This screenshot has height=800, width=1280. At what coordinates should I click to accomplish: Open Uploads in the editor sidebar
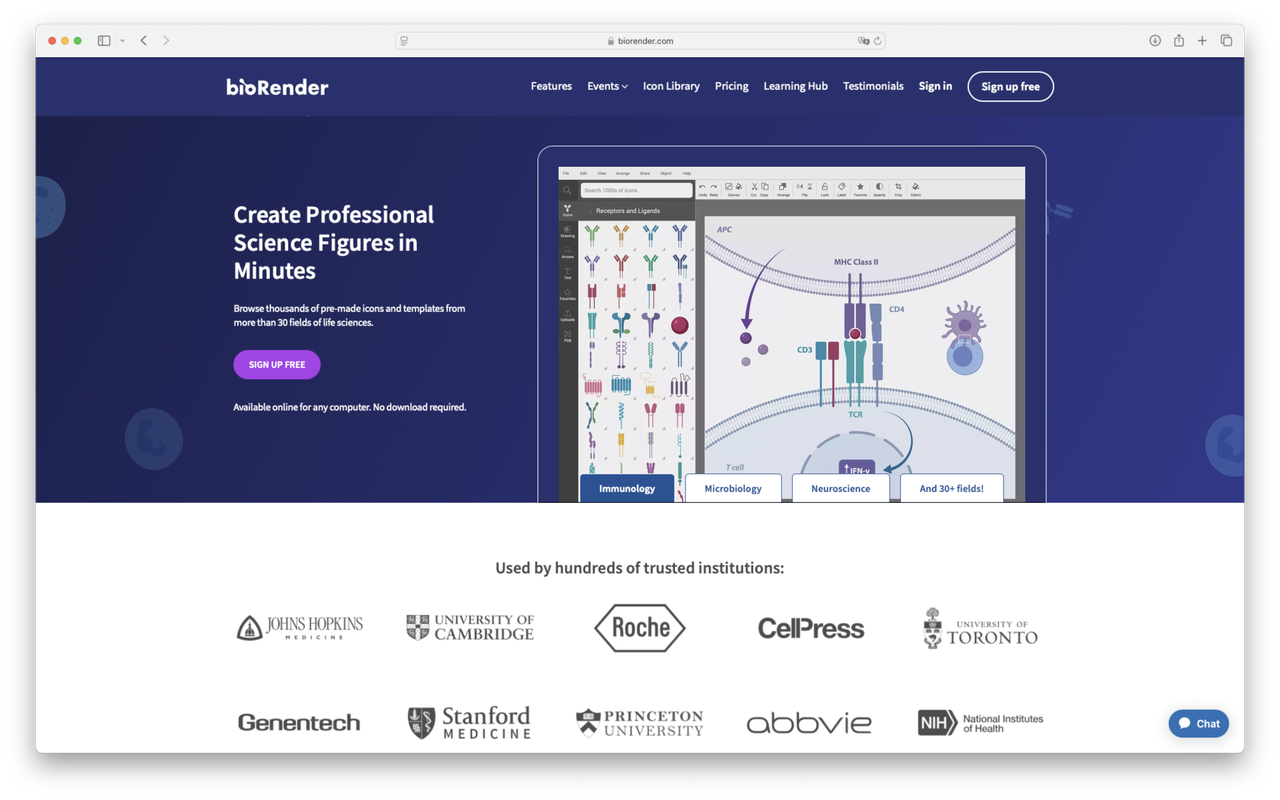(x=567, y=315)
